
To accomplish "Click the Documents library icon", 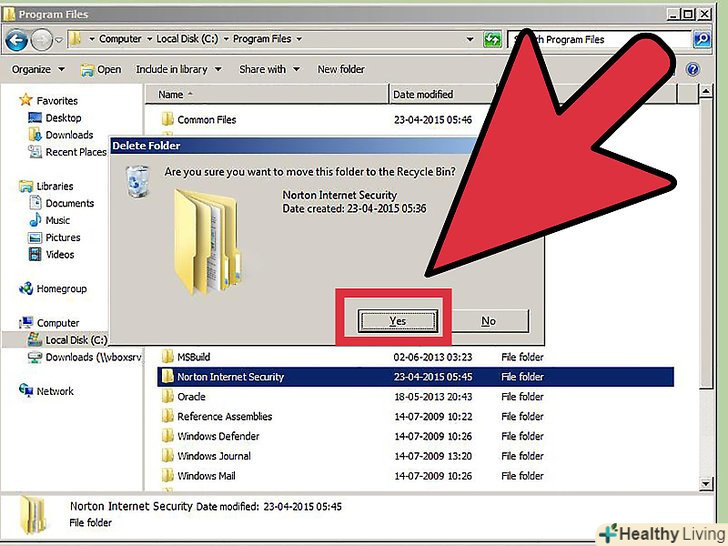I will click(x=35, y=203).
